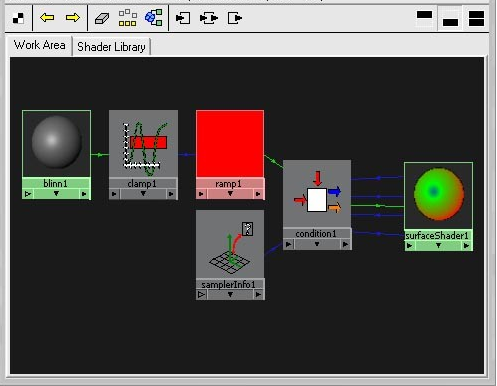
Task: Click the rearrange graph icon
Action: pyautogui.click(x=128, y=18)
